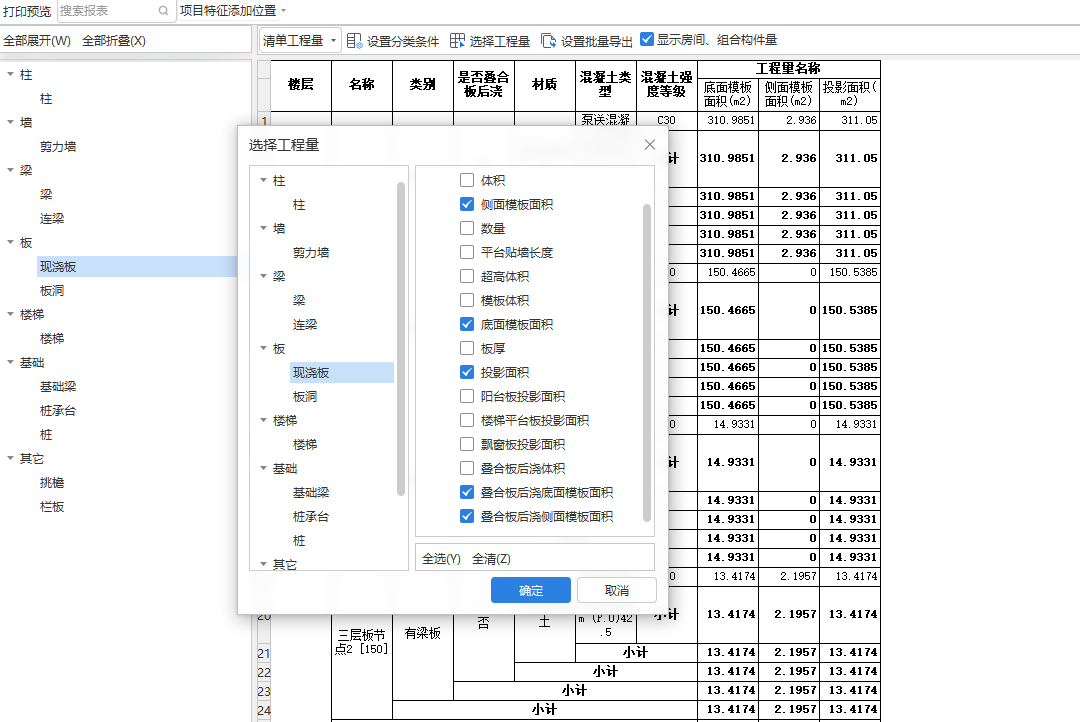
Task: Collapse the 梁 node in dialog tree
Action: pyautogui.click(x=263, y=276)
